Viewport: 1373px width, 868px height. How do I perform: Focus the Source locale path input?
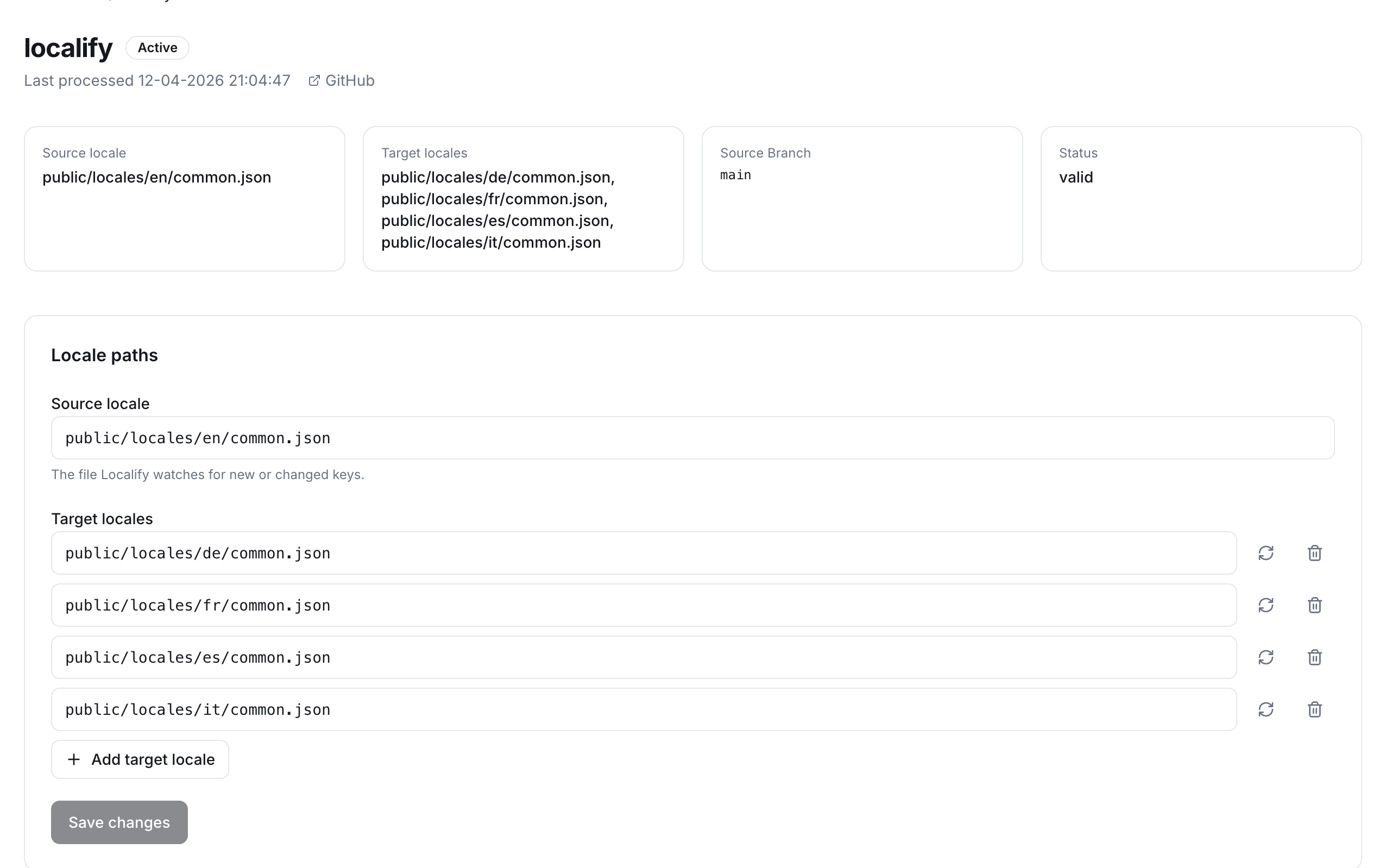coord(693,437)
